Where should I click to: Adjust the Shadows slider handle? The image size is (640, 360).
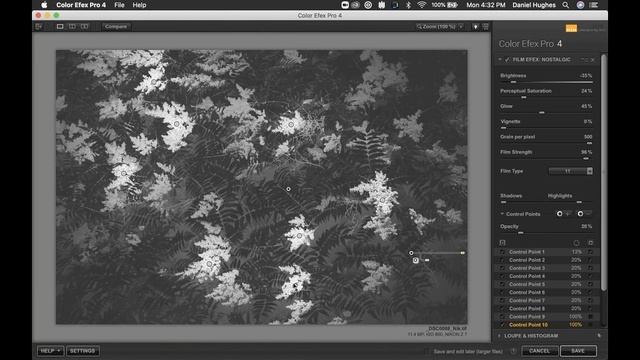tap(503, 202)
